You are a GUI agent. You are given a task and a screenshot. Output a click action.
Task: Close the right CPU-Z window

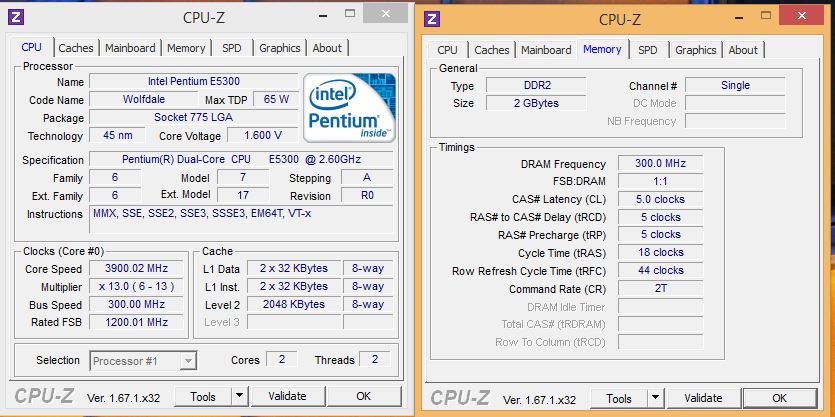(x=801, y=15)
